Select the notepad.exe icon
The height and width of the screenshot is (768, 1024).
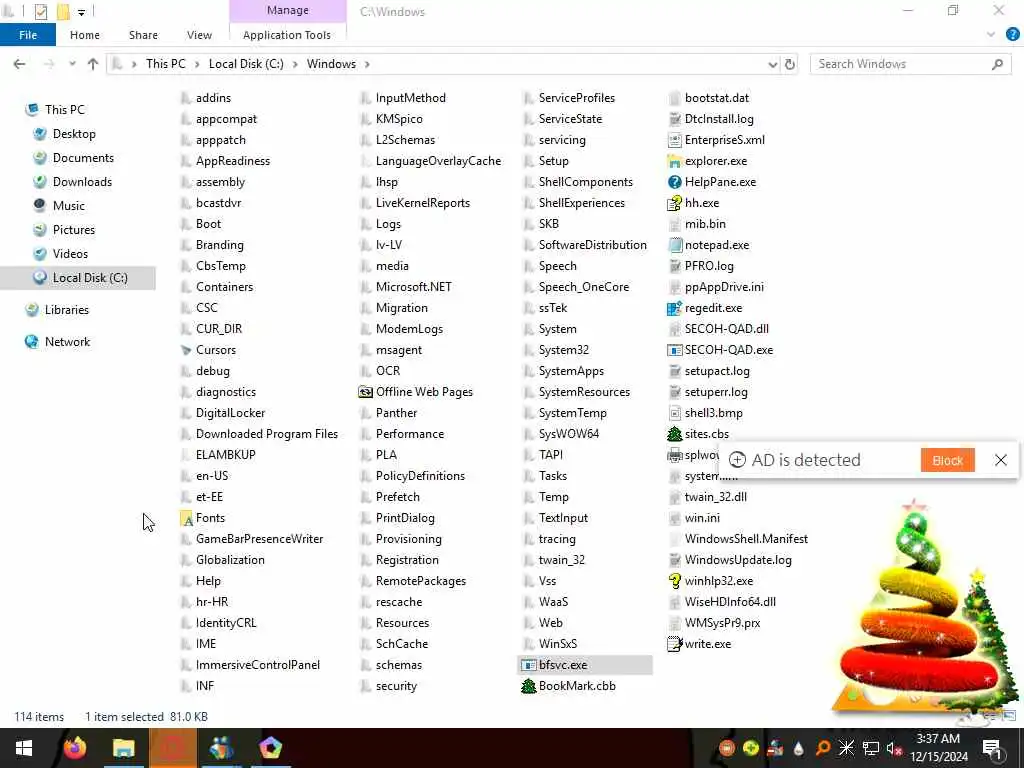click(675, 245)
